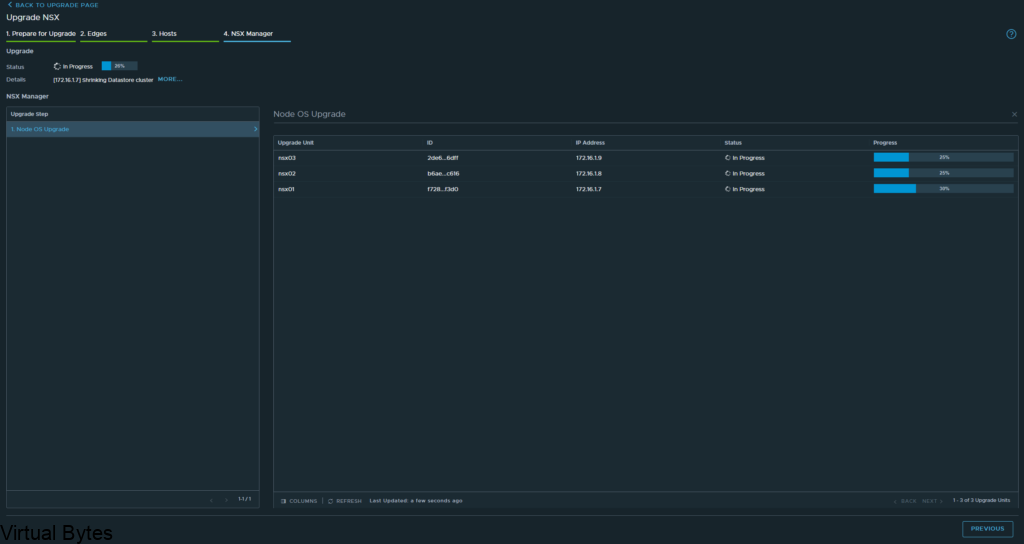Click Last Updated timestamp text
The height and width of the screenshot is (544, 1024).
click(416, 501)
